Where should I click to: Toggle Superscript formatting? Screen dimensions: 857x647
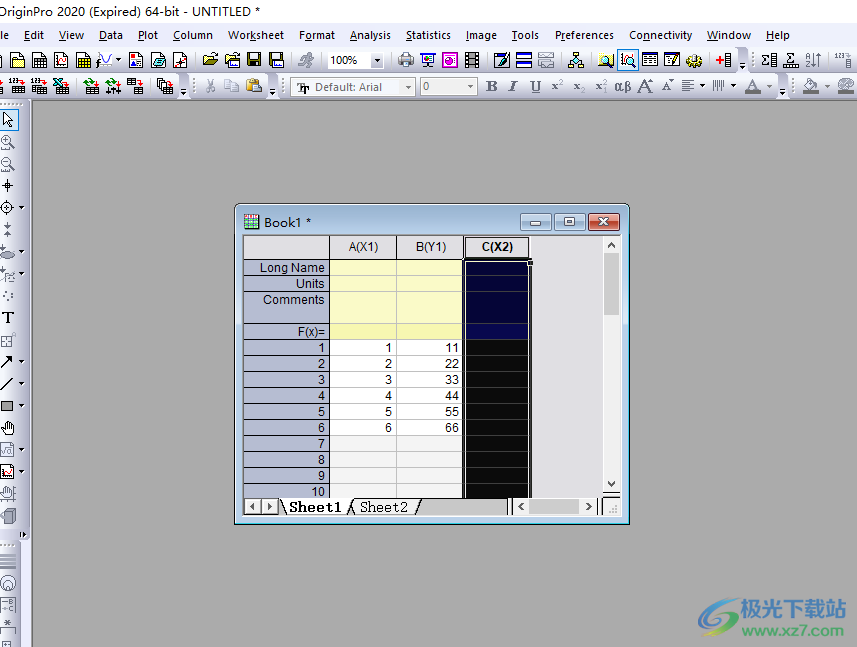(x=557, y=86)
